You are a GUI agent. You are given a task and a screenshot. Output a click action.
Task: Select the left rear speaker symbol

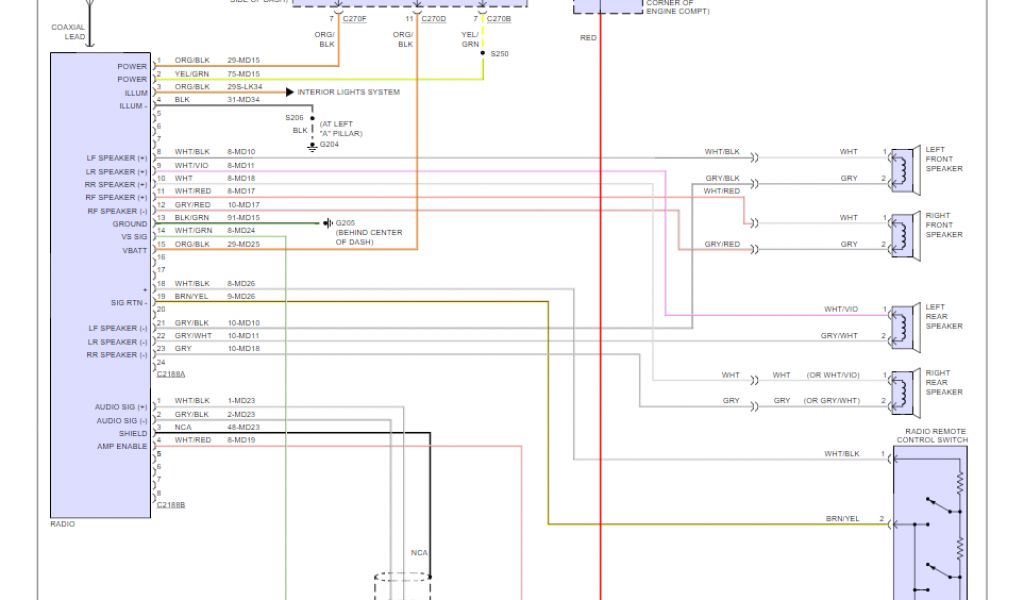(x=904, y=324)
